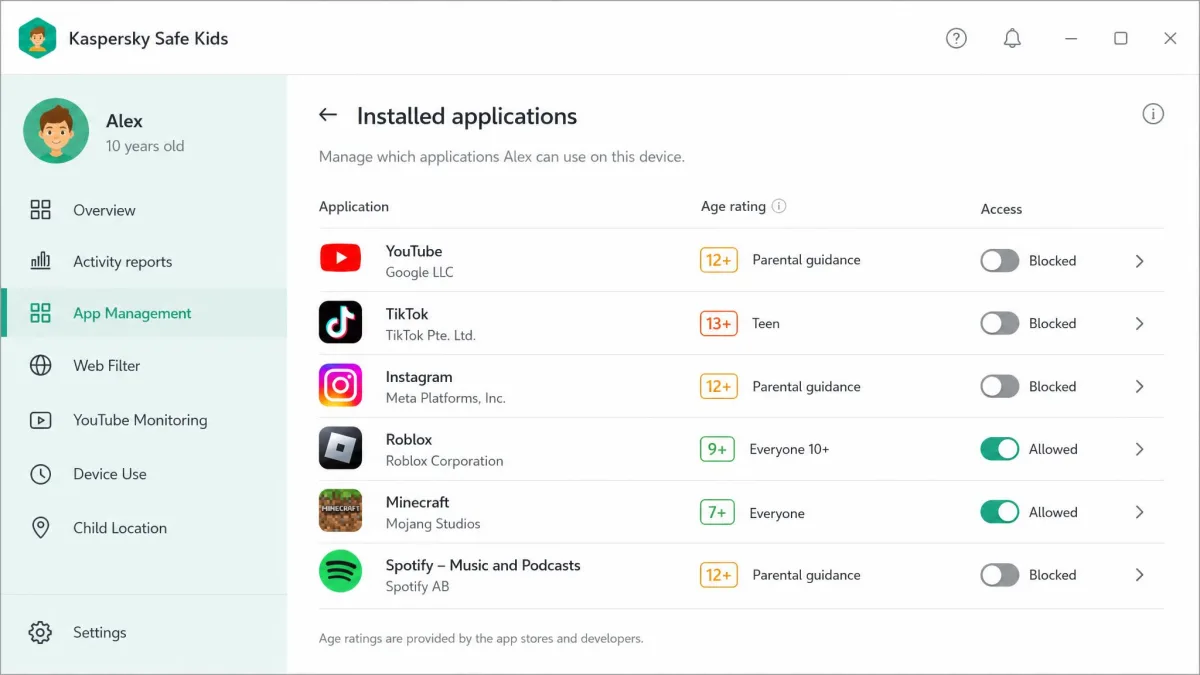Click the age ratings footnote text

tap(481, 638)
